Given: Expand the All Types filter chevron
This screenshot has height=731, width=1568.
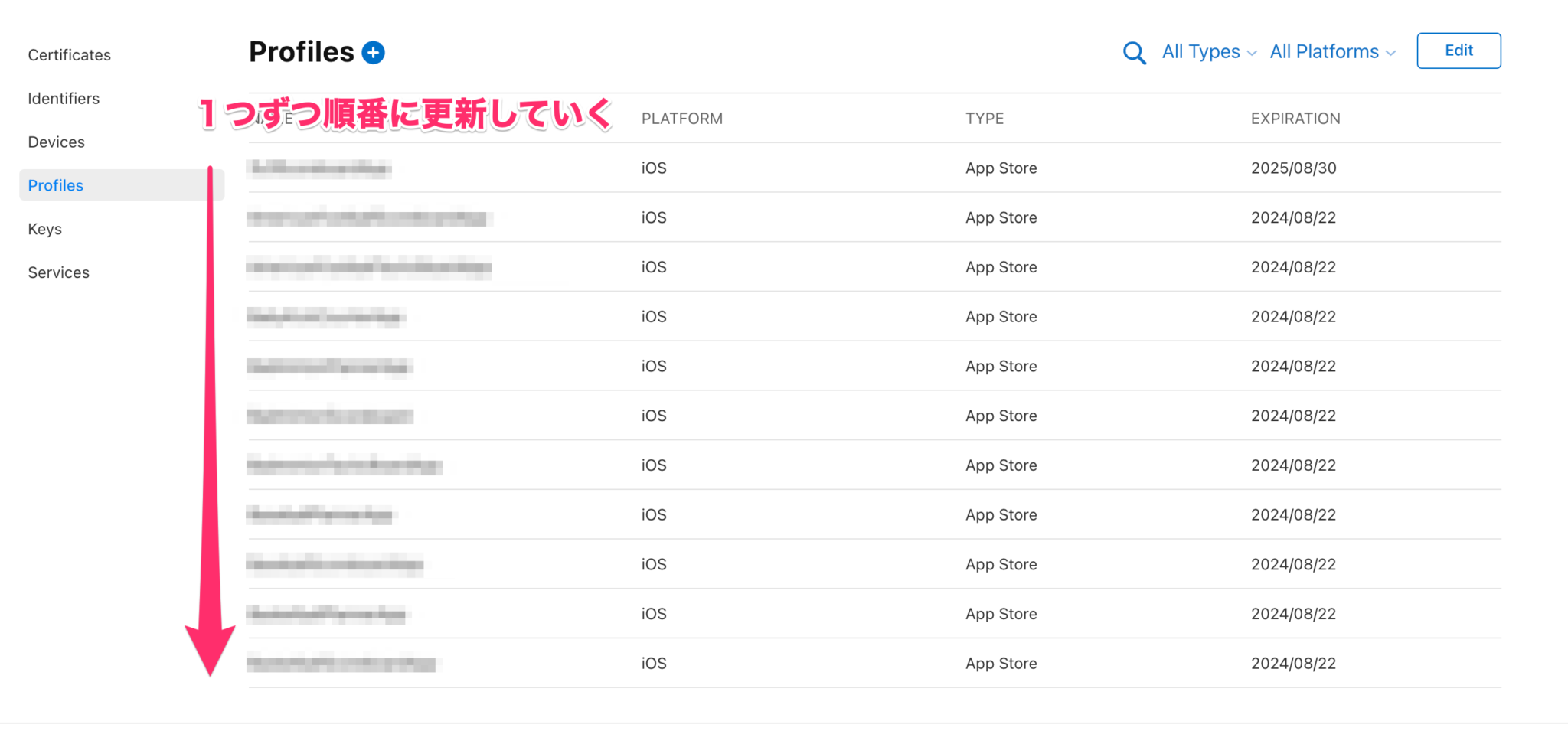Looking at the screenshot, I should pos(1253,54).
